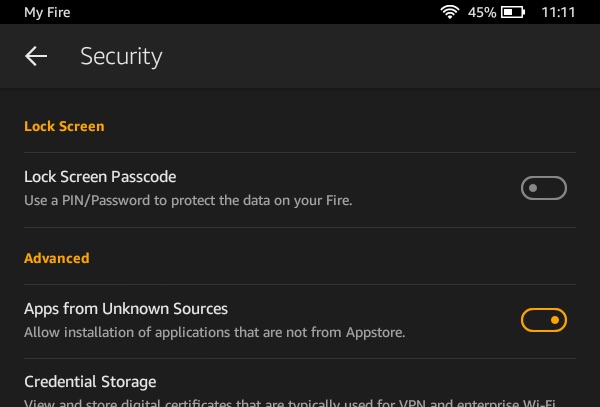The width and height of the screenshot is (600, 407).
Task: Tap the My Fire device name
Action: click(47, 12)
